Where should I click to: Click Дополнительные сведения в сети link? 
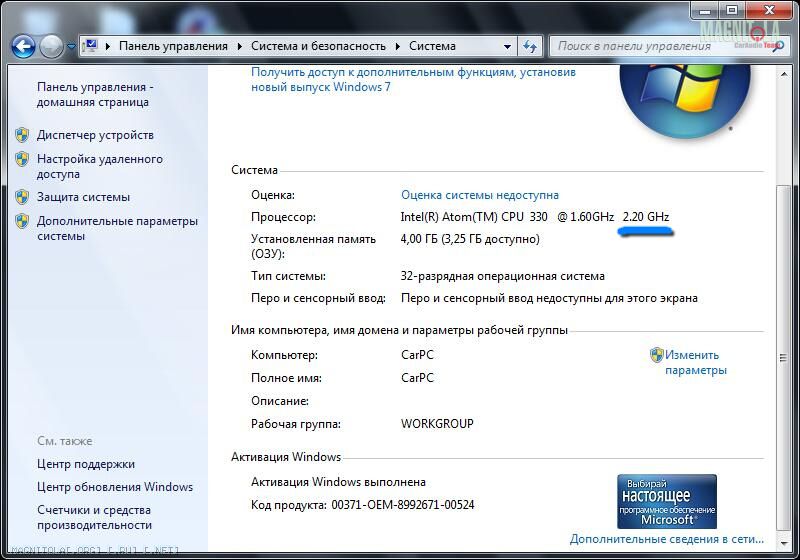[667, 539]
